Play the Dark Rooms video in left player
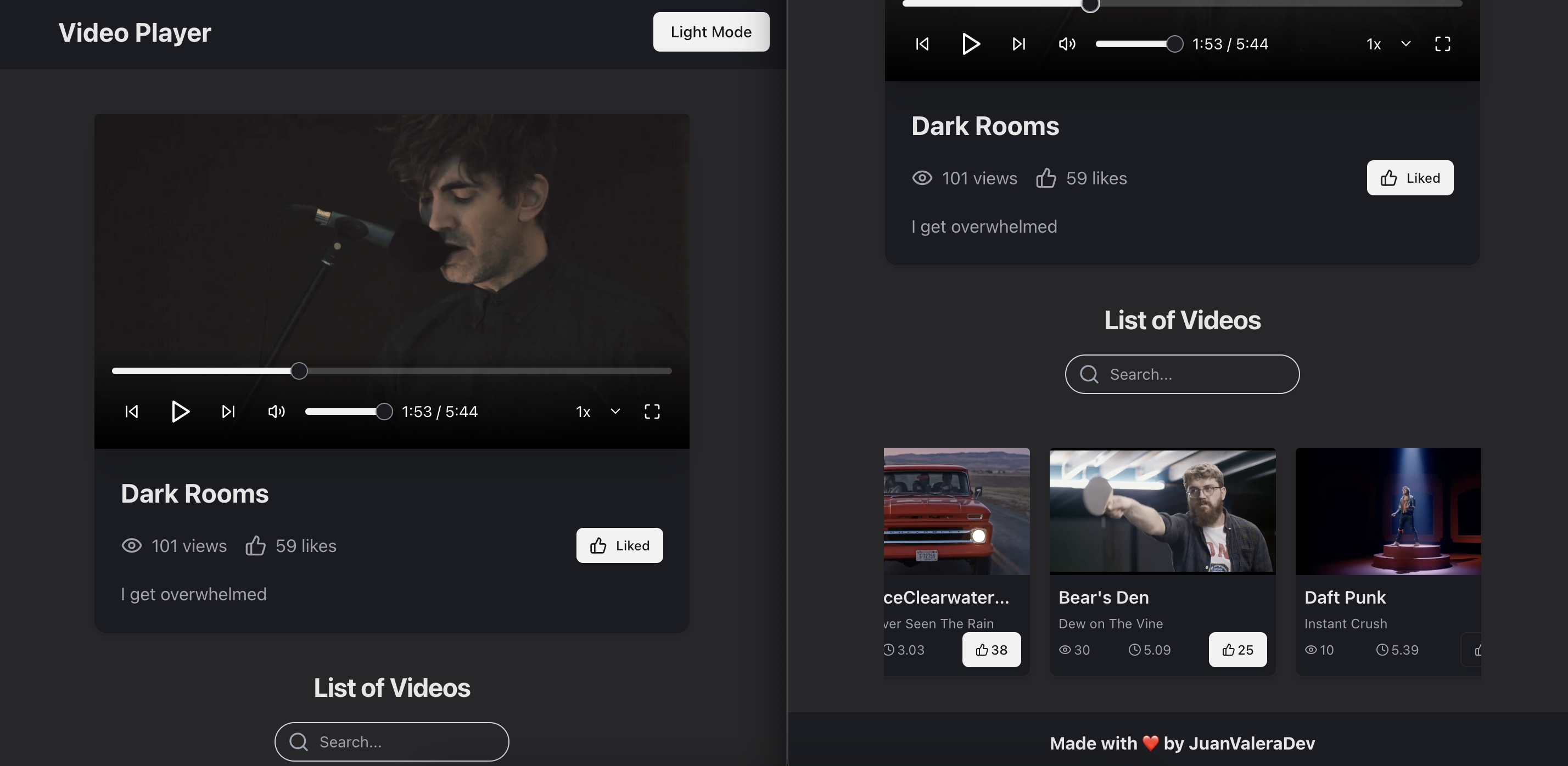 180,412
